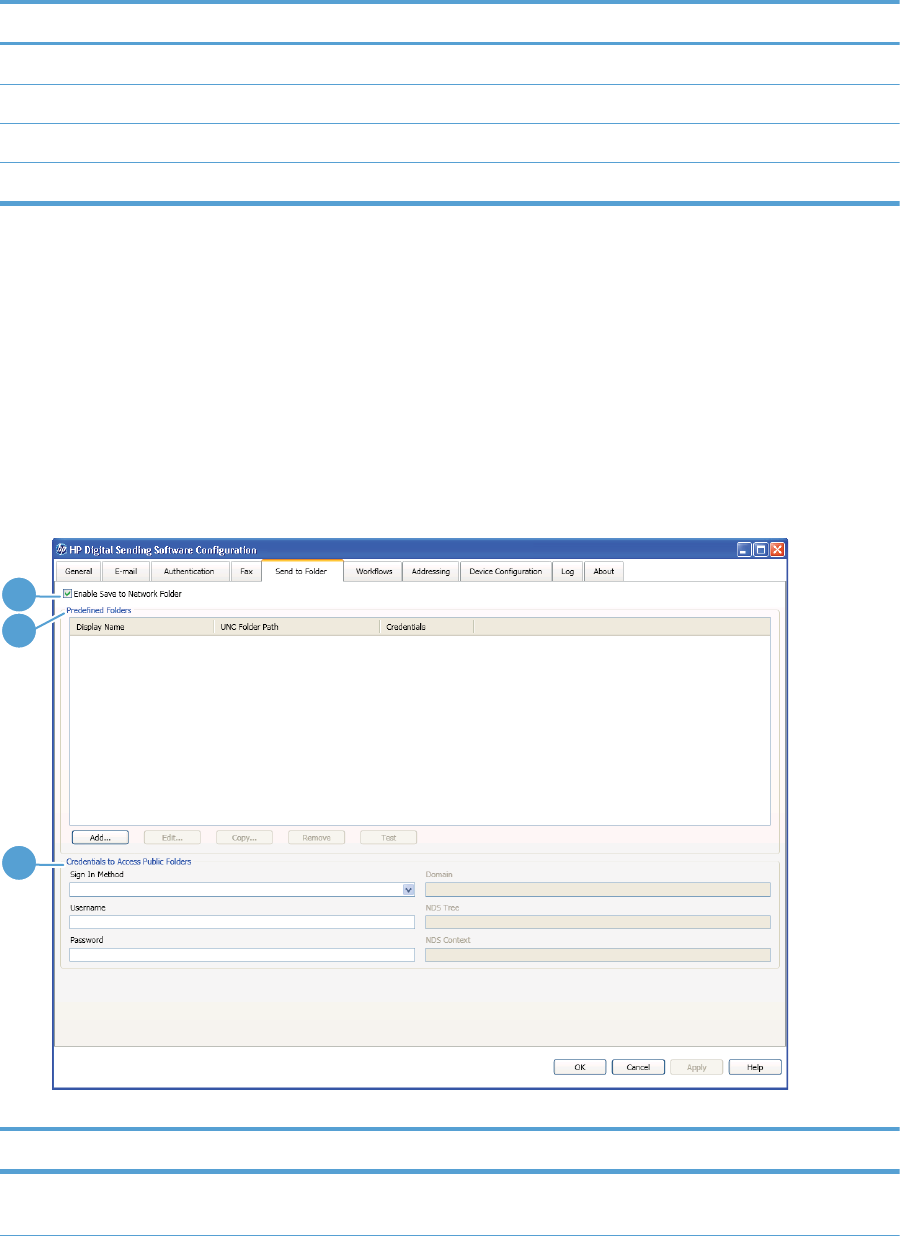Close the HP Digital Sending window
This screenshot has height=1236, width=900.
pos(777,549)
